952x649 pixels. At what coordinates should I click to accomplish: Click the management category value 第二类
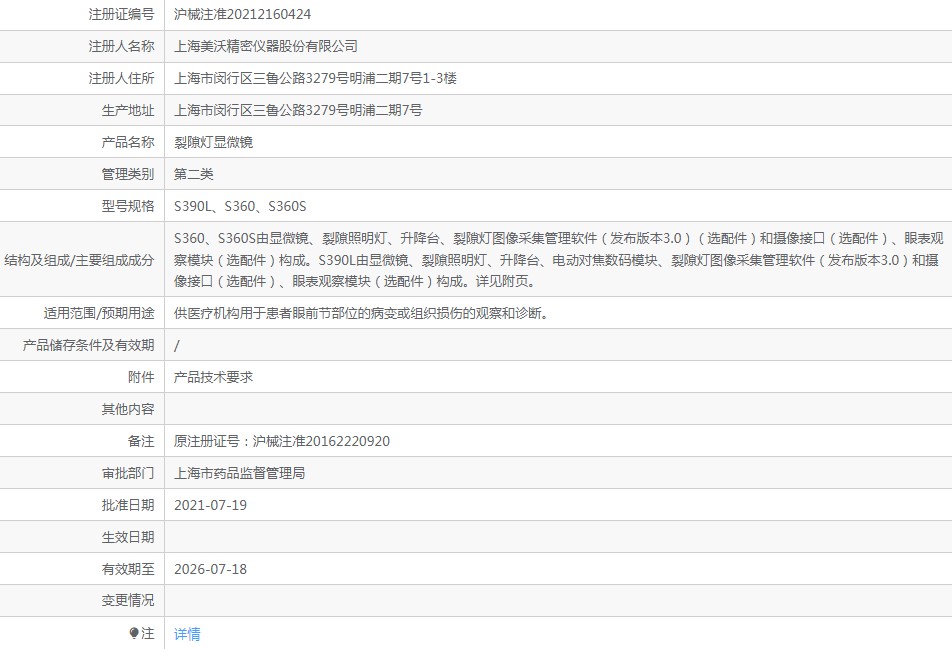point(194,174)
